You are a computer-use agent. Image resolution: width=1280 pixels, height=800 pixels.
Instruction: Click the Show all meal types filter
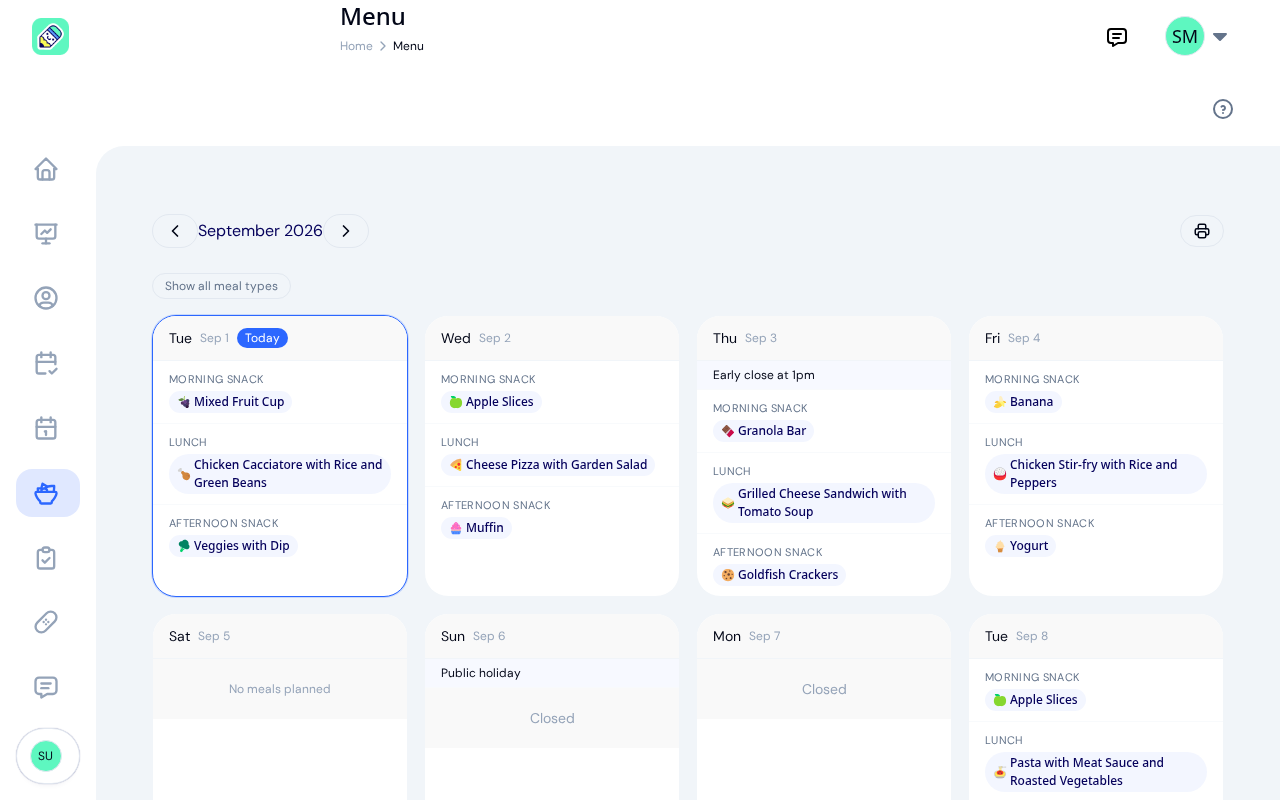click(x=221, y=286)
